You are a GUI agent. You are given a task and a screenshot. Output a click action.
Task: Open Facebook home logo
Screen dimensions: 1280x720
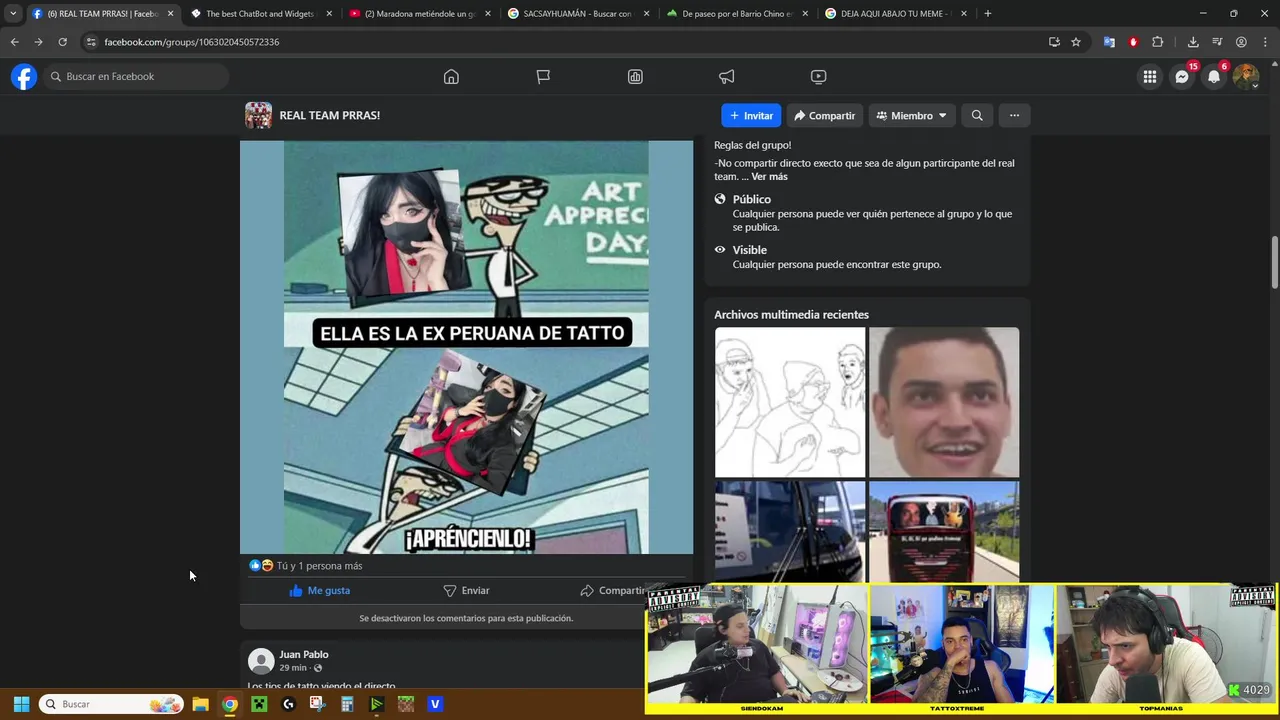[x=24, y=77]
